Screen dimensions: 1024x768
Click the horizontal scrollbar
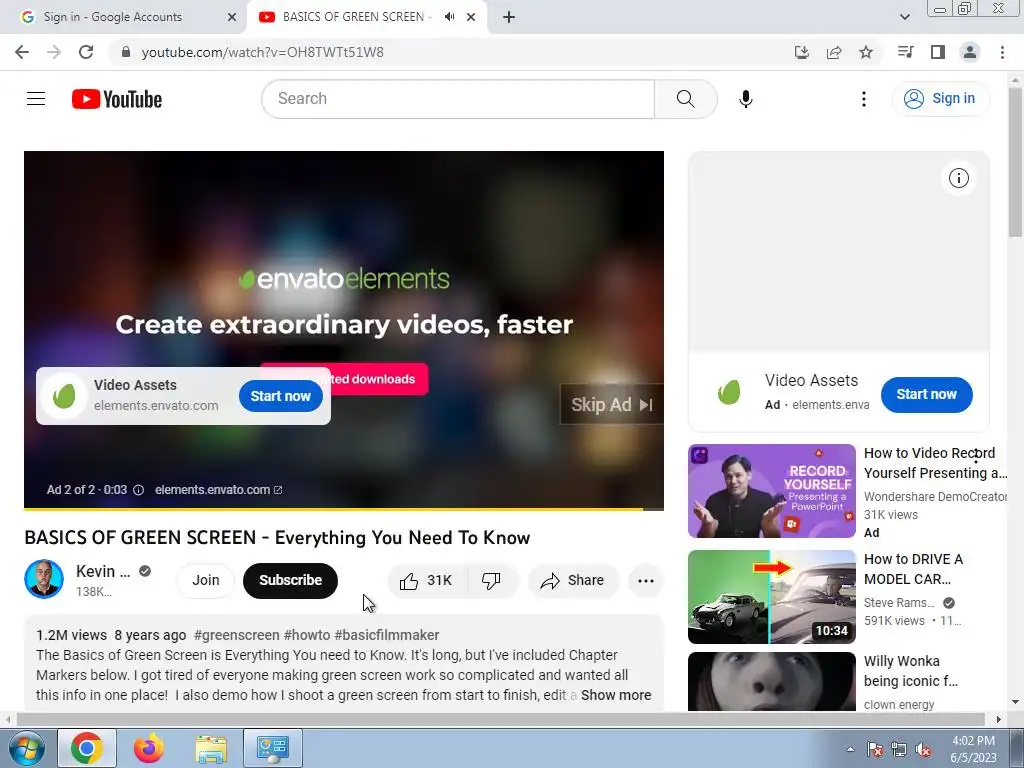(500, 719)
